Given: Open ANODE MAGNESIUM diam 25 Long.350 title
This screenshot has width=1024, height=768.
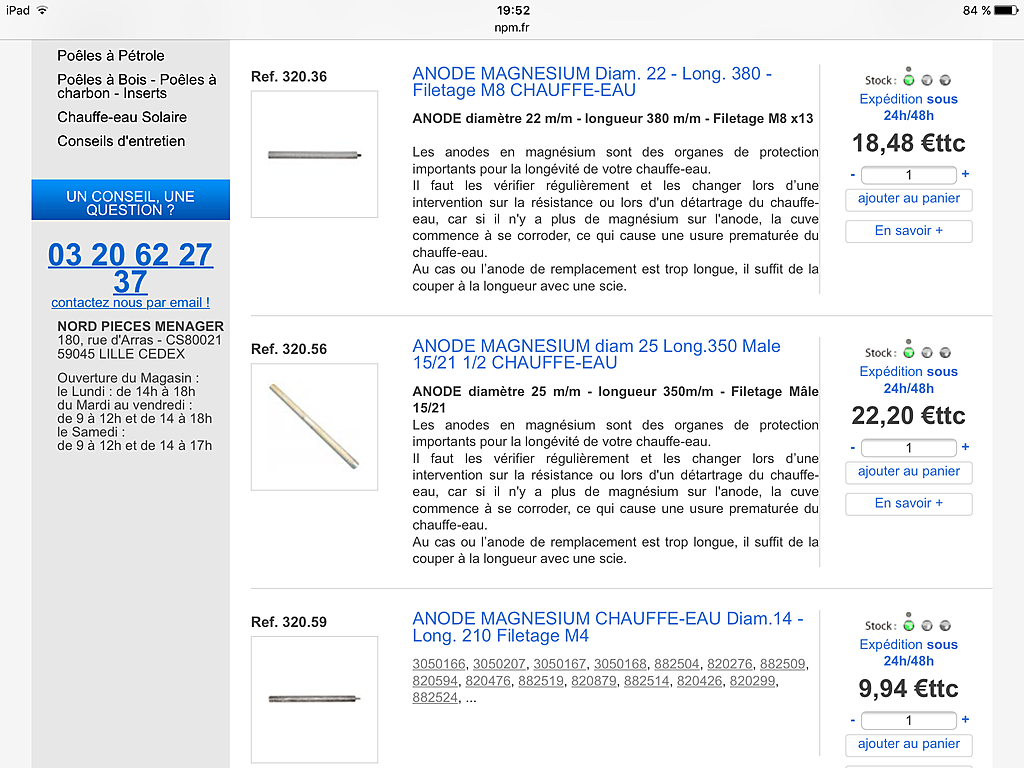Looking at the screenshot, I should (596, 354).
